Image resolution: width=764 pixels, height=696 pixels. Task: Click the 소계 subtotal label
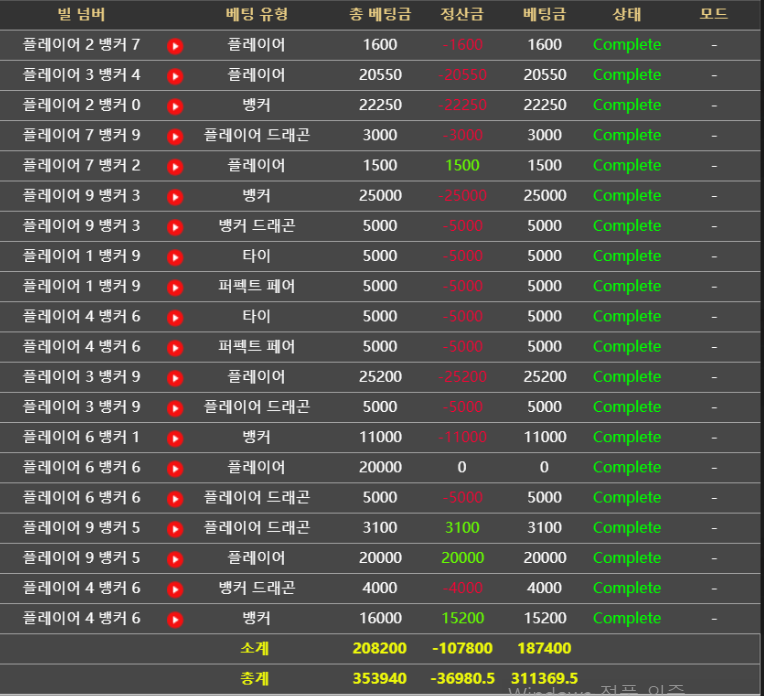click(x=254, y=649)
